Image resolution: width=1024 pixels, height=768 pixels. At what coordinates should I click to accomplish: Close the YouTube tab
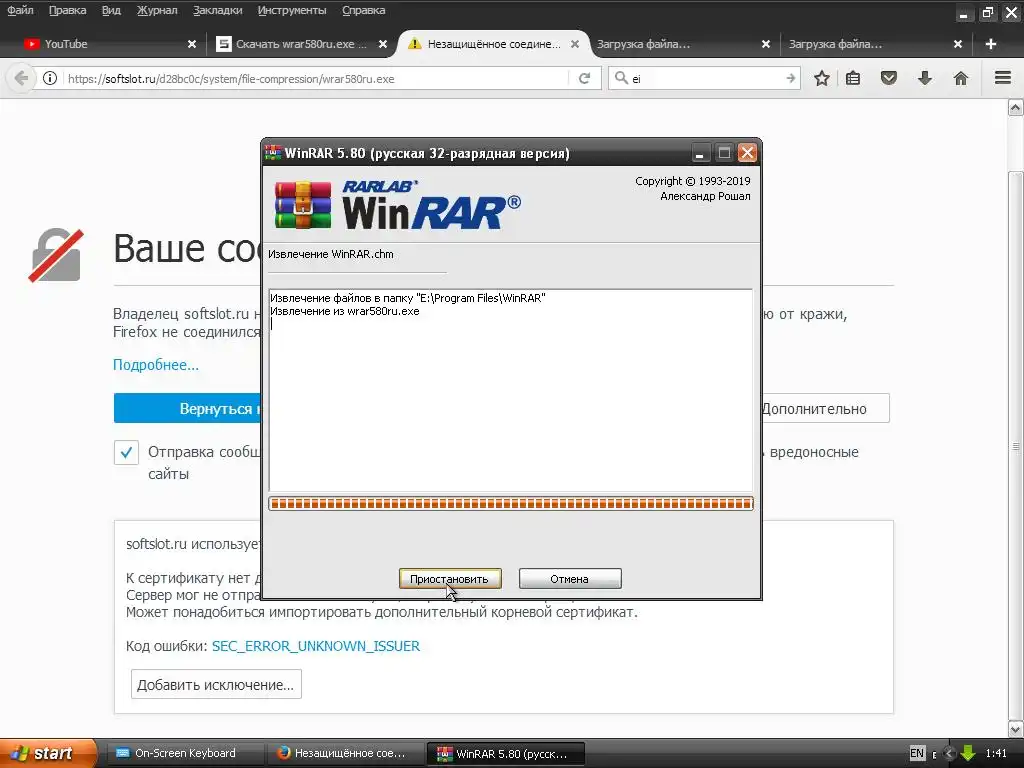coord(192,44)
